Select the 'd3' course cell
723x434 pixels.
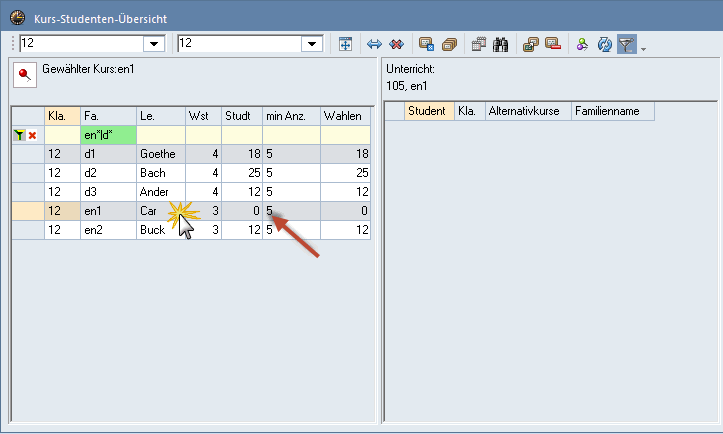click(108, 192)
